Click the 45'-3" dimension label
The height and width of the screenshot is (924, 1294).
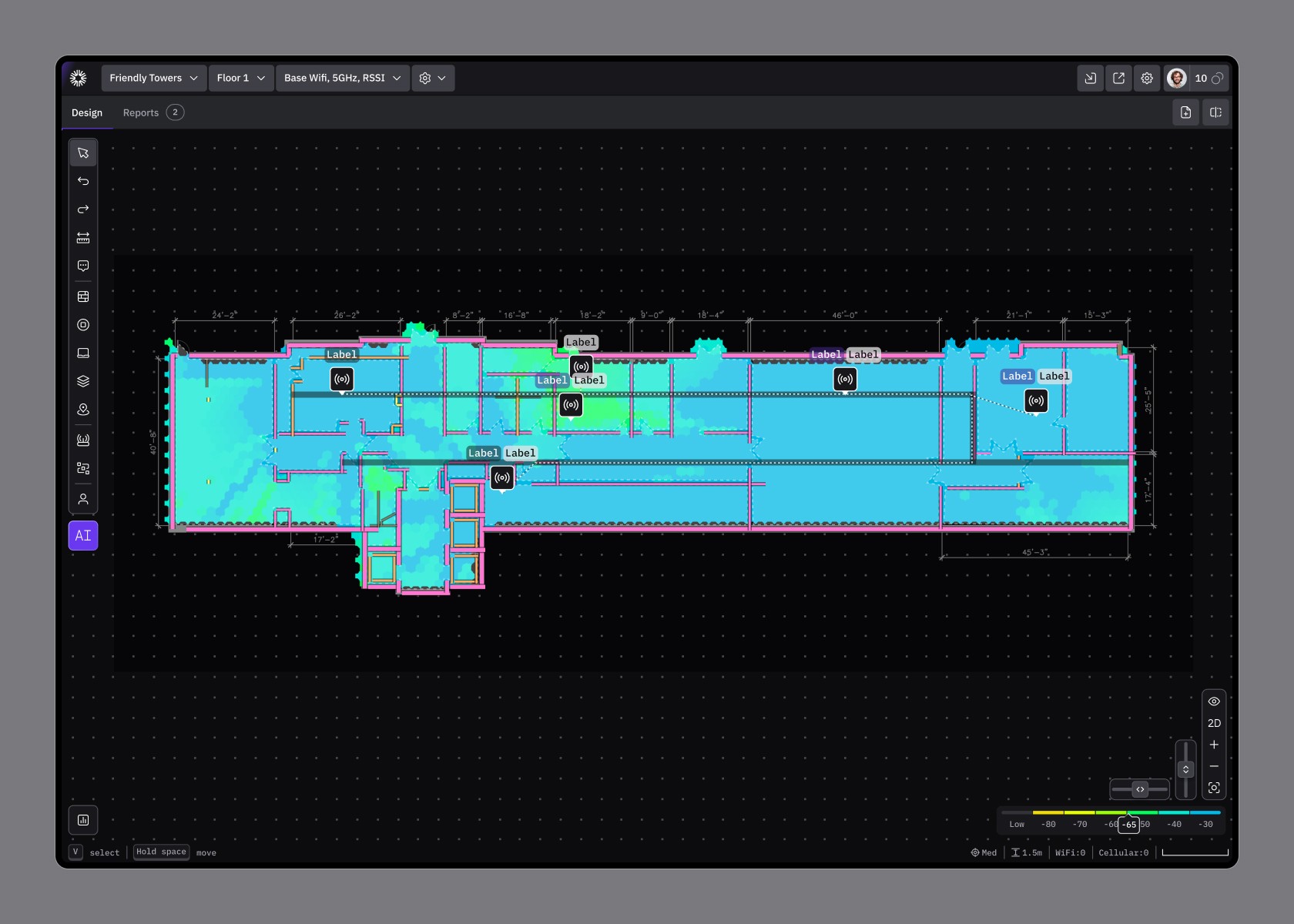point(1034,552)
